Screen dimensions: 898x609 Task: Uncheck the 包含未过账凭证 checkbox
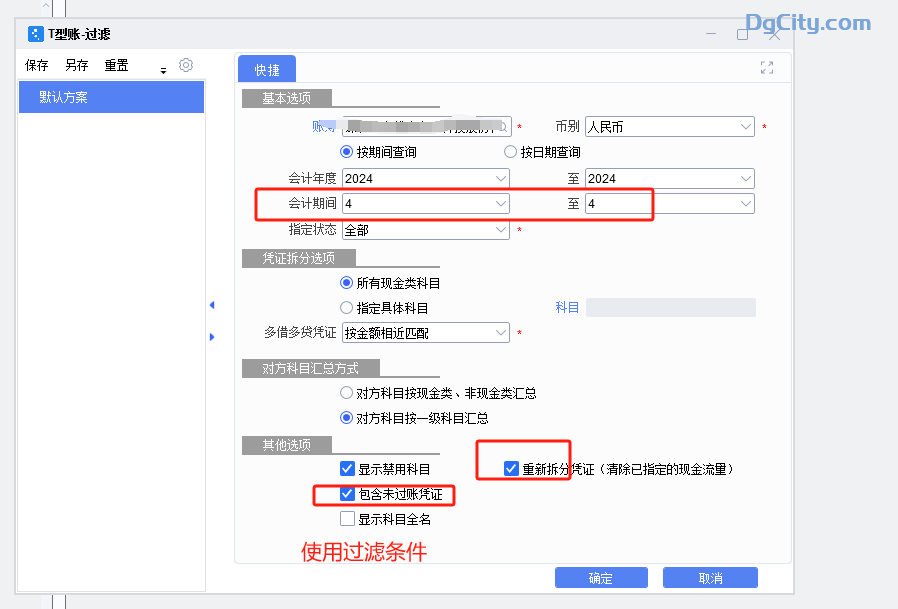tap(347, 494)
